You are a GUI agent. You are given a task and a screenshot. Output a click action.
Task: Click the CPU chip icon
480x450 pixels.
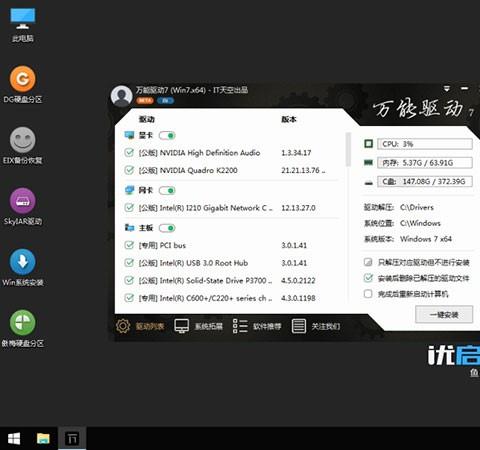tap(368, 144)
